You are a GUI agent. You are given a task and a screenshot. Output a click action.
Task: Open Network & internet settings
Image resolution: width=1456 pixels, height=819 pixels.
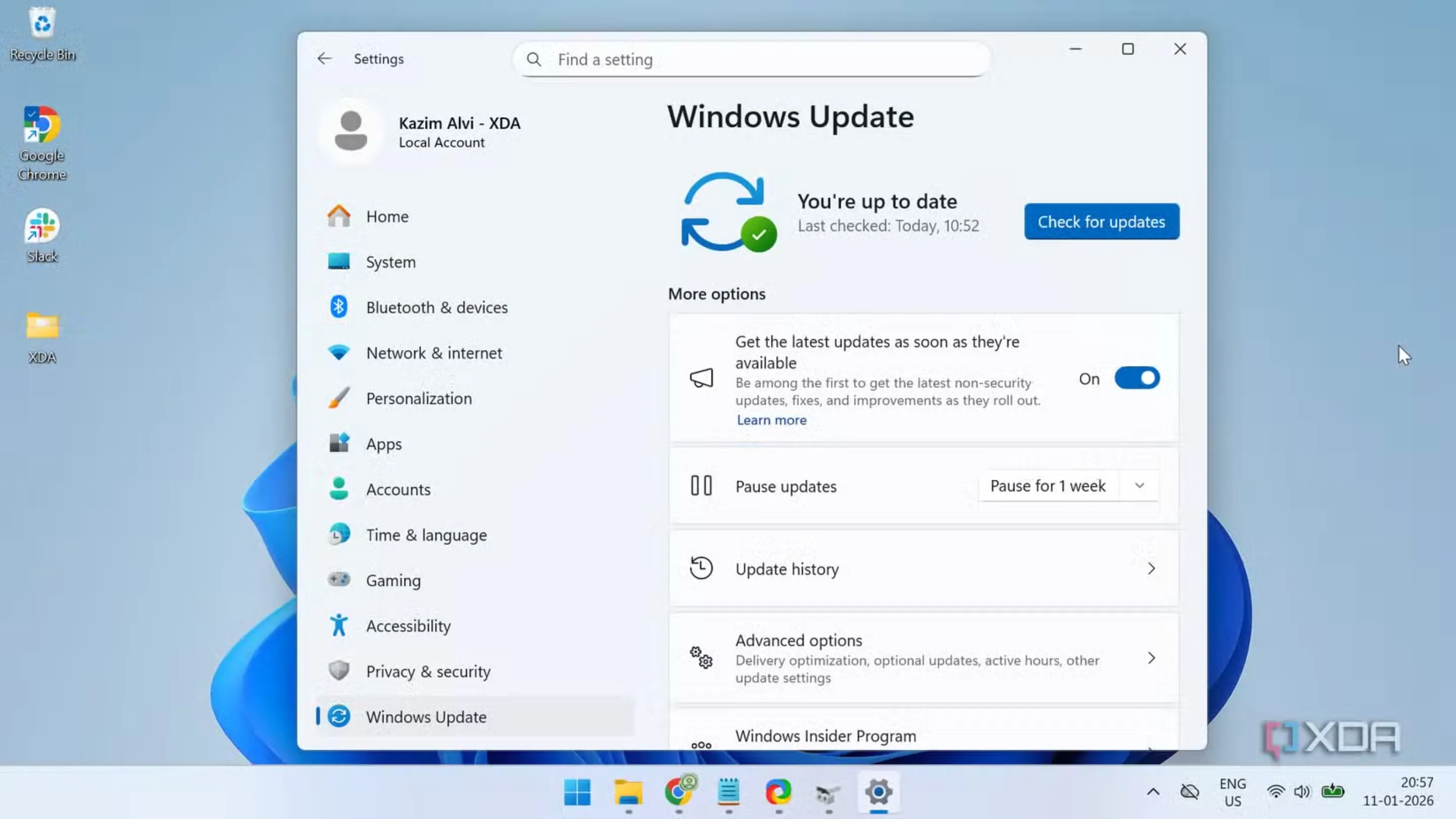coord(434,353)
